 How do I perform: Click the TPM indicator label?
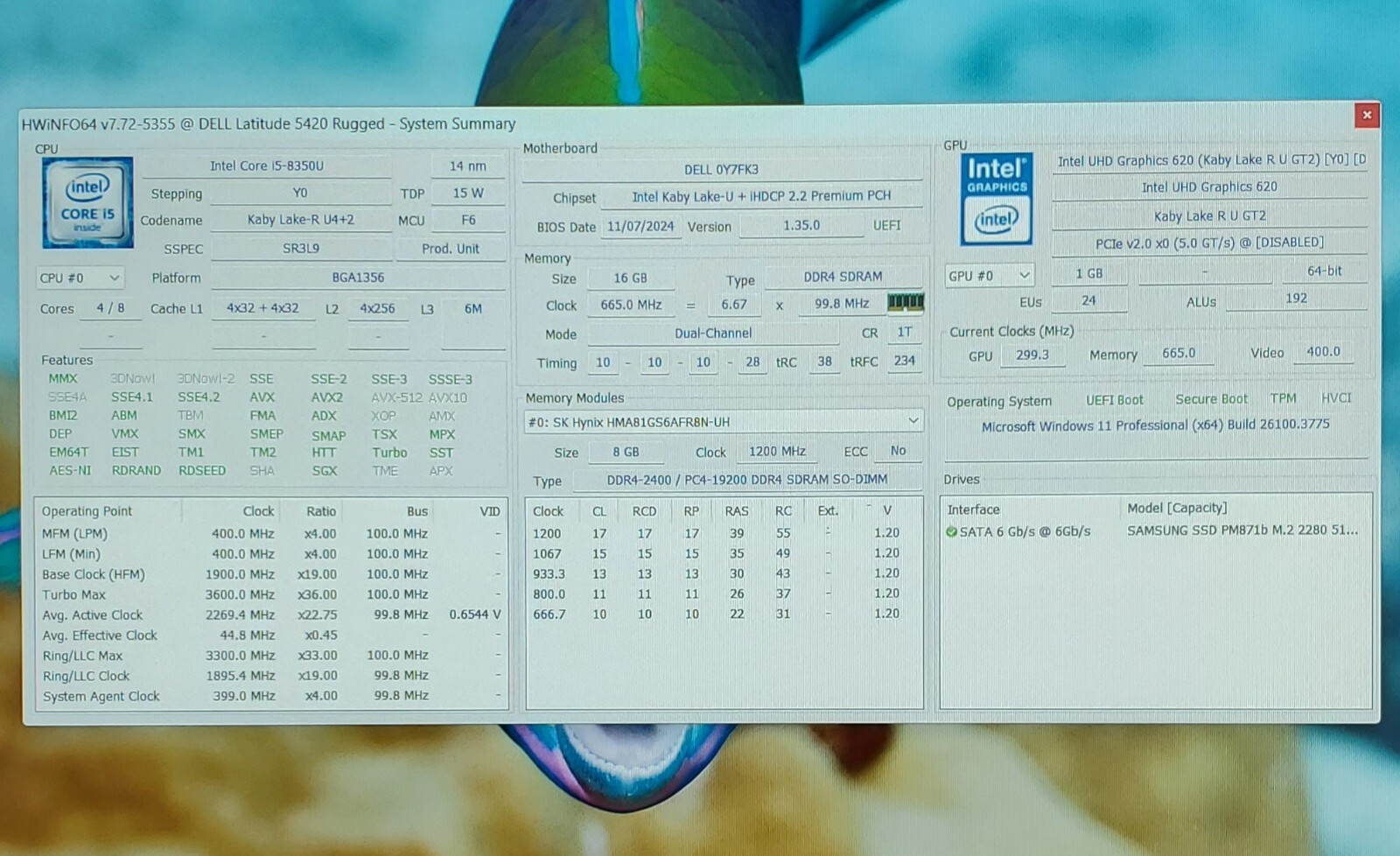tap(1283, 398)
